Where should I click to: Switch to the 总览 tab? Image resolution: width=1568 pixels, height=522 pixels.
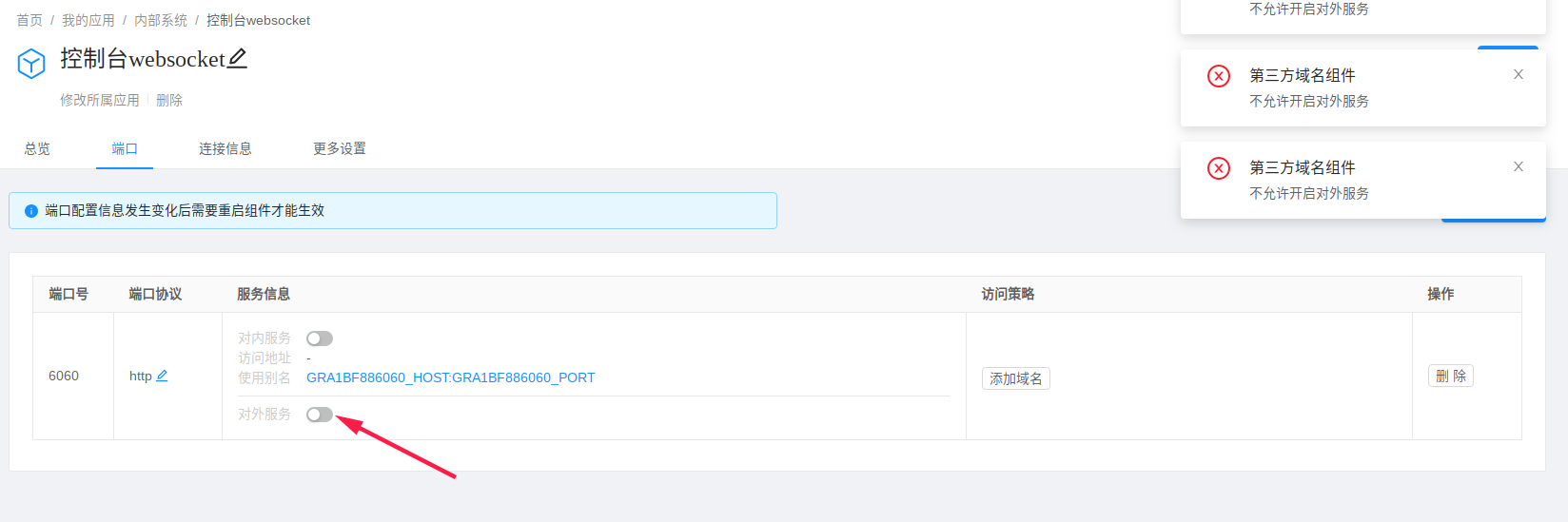(x=37, y=148)
